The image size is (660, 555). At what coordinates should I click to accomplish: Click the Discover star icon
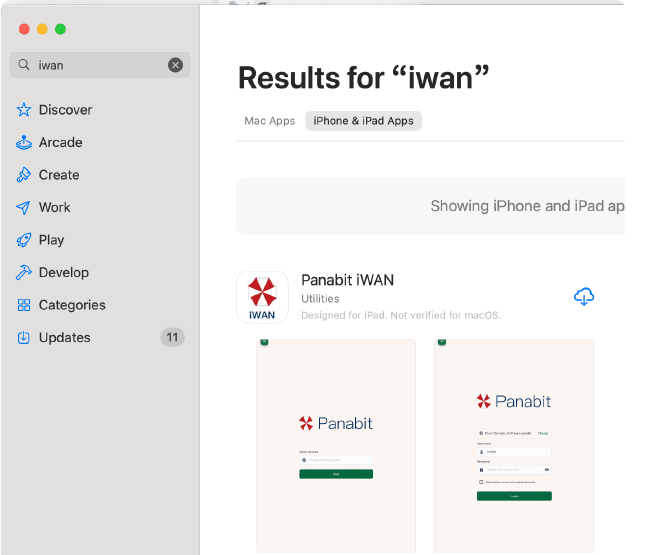(24, 110)
